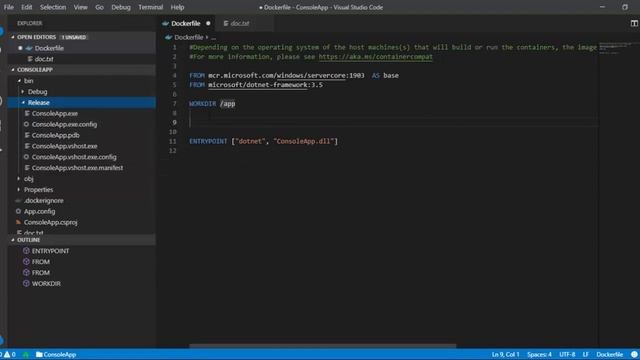Click the horizontal editor scrollbar
Image resolution: width=640 pixels, height=360 pixels.
[322, 346]
